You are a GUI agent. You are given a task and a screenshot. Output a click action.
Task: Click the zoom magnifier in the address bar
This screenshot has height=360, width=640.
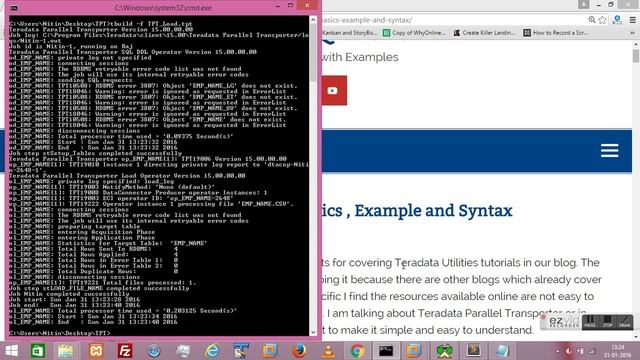click(592, 20)
